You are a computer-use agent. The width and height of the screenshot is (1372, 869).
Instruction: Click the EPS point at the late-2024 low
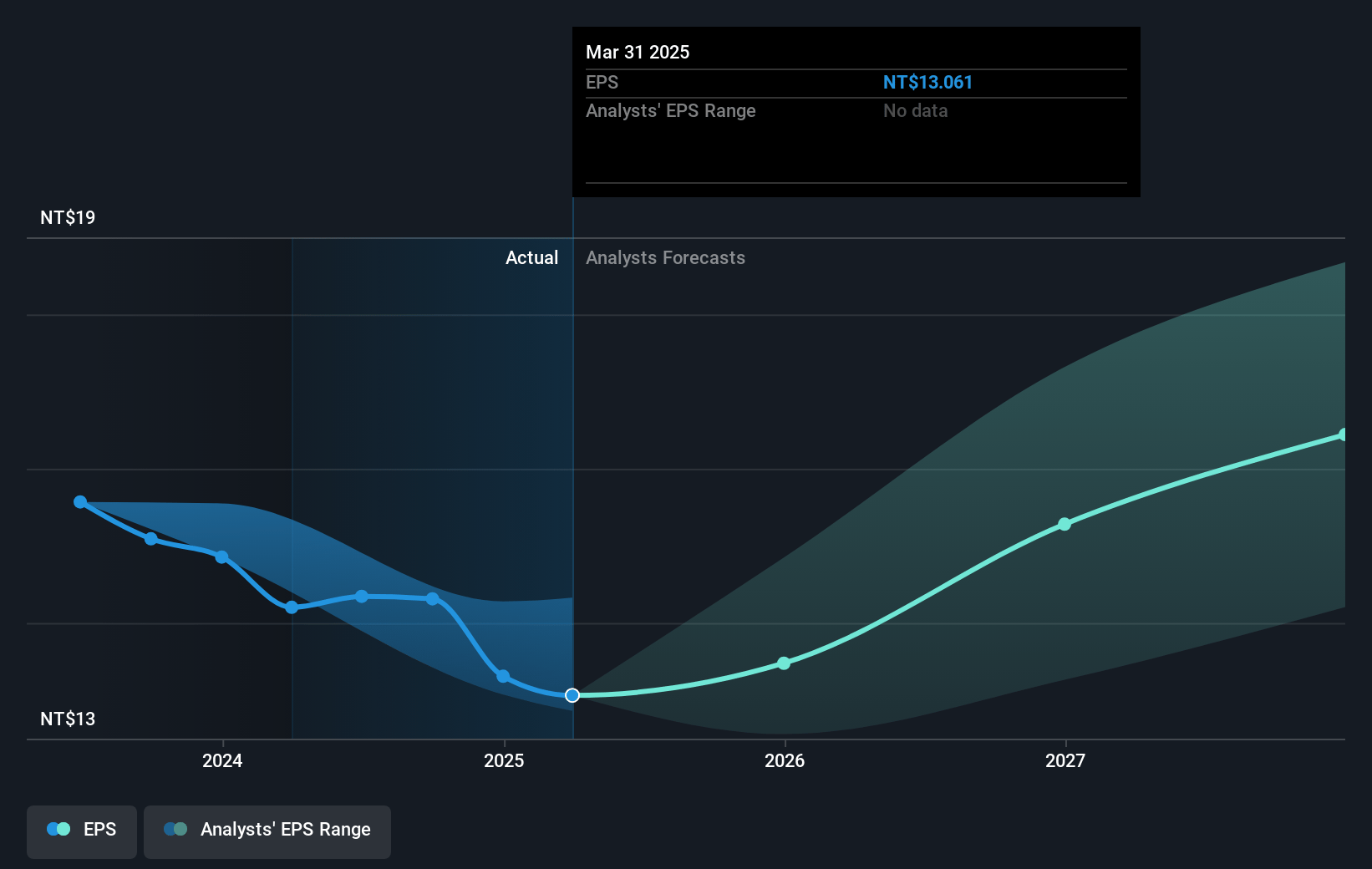503,677
